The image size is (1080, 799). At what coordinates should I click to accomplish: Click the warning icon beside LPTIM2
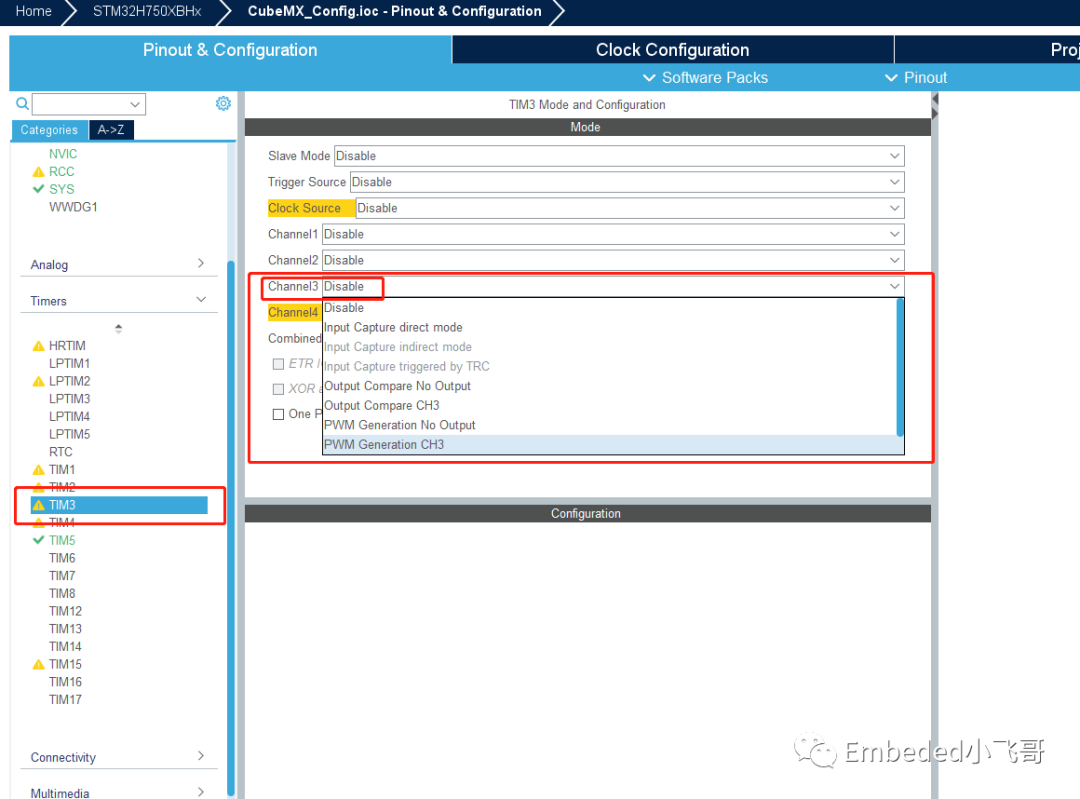point(39,381)
